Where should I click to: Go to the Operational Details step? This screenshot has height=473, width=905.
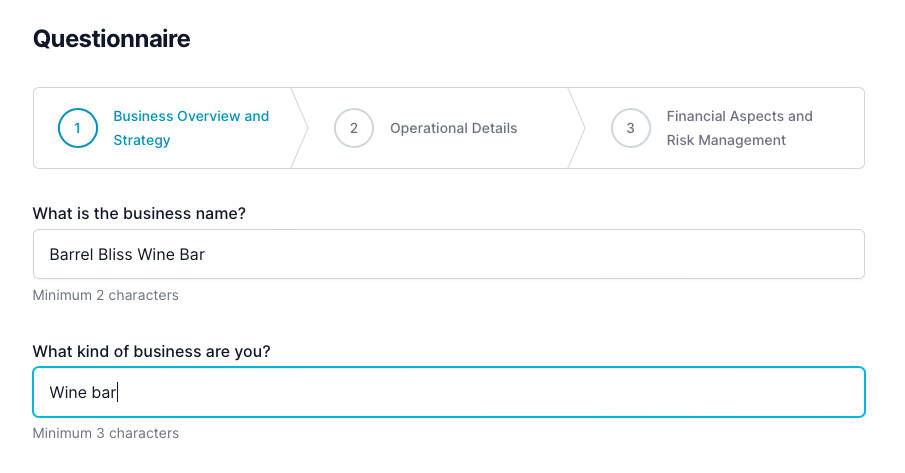(x=453, y=128)
